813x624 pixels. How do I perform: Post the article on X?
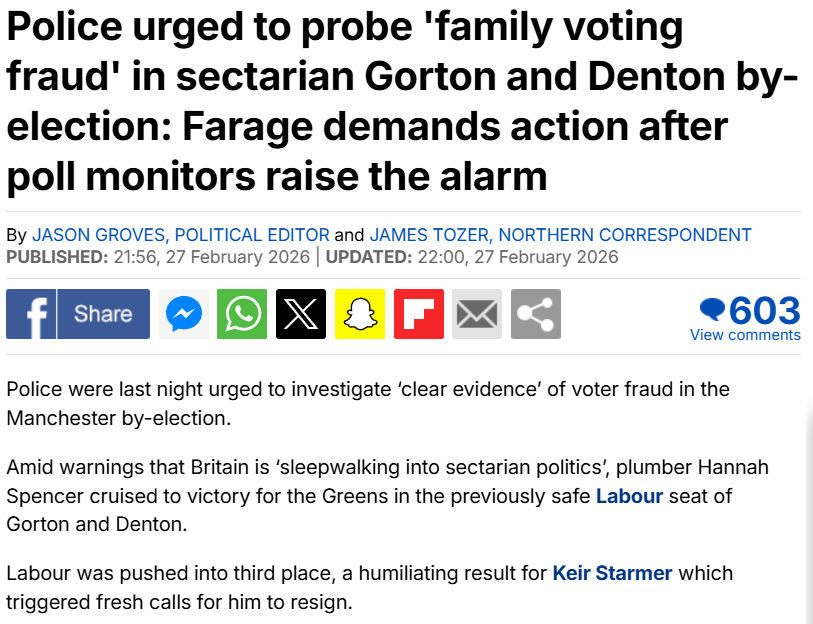click(x=301, y=314)
